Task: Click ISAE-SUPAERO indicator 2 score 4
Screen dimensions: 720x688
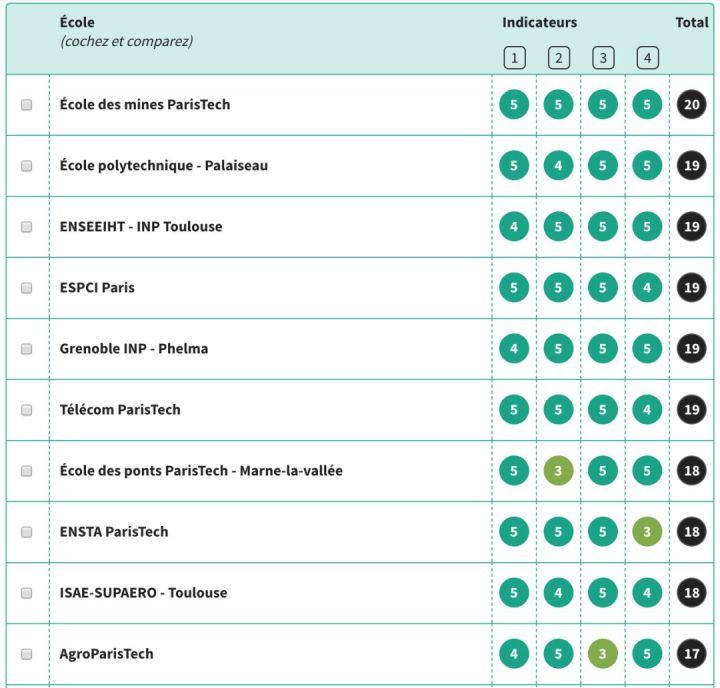Action: (558, 593)
